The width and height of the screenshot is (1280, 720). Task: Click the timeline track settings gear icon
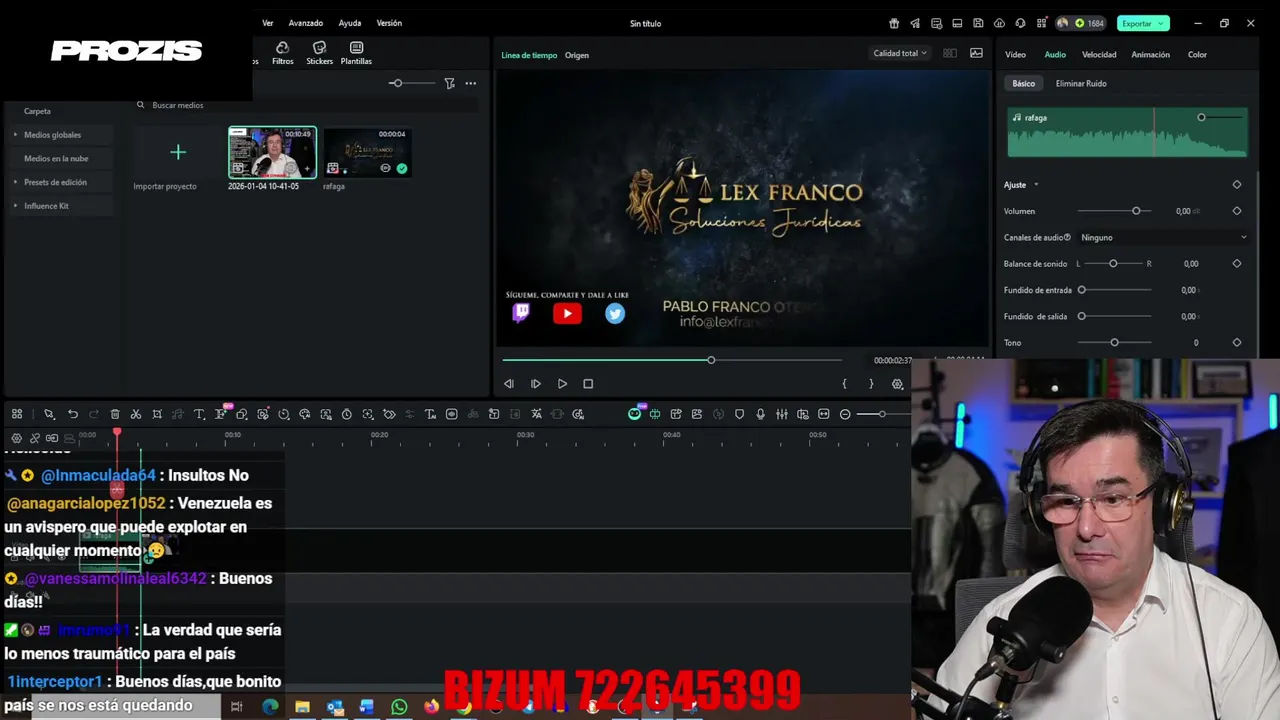click(x=16, y=438)
